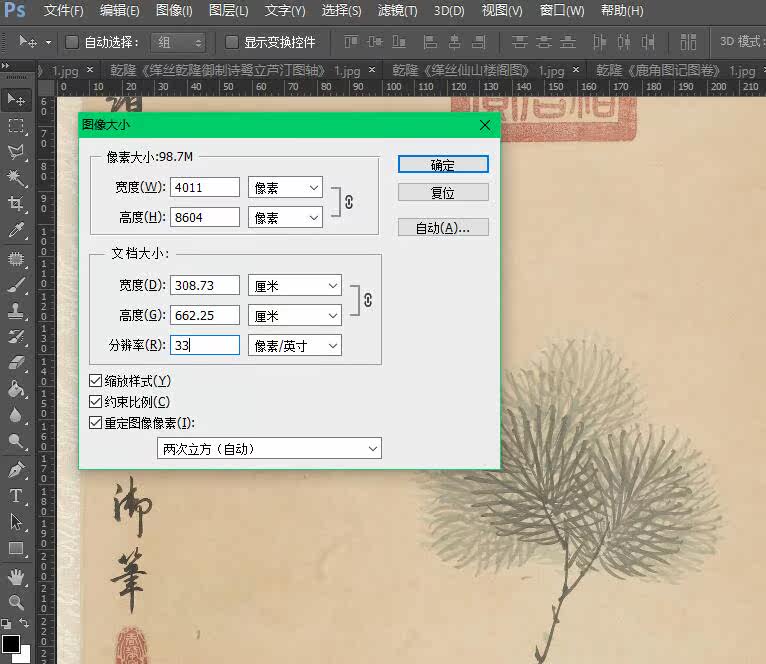Open the auto-select 组 dropdown
The image size is (766, 664).
(x=178, y=43)
